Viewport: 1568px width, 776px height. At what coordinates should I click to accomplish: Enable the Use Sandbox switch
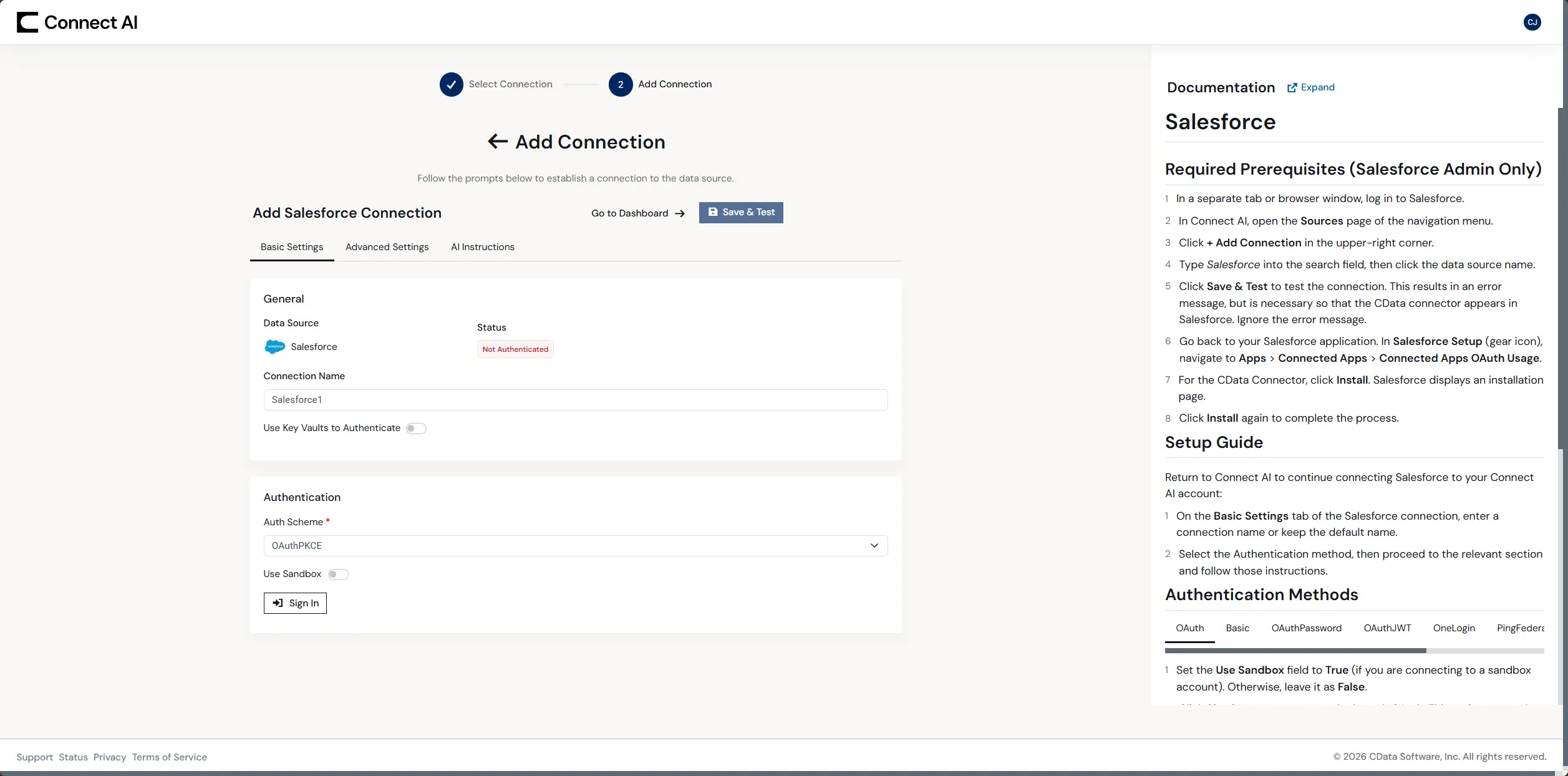[338, 575]
